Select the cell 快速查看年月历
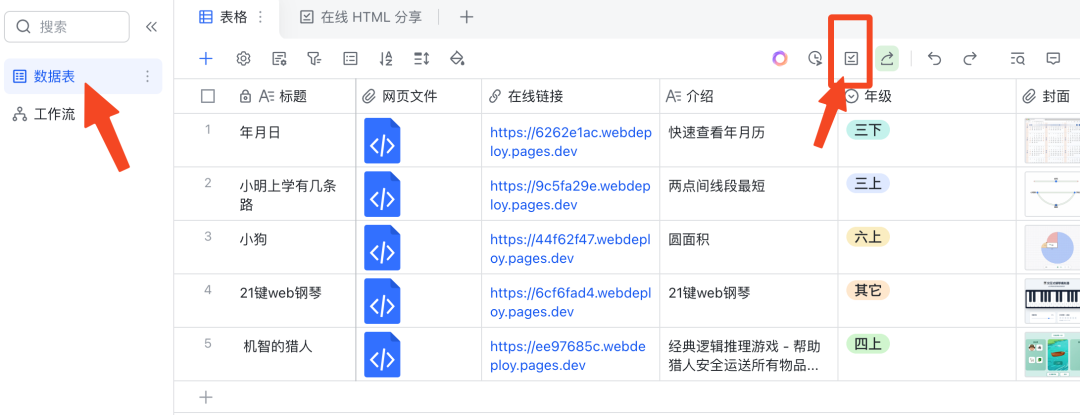Viewport: 1080px width, 415px height. pyautogui.click(x=749, y=140)
